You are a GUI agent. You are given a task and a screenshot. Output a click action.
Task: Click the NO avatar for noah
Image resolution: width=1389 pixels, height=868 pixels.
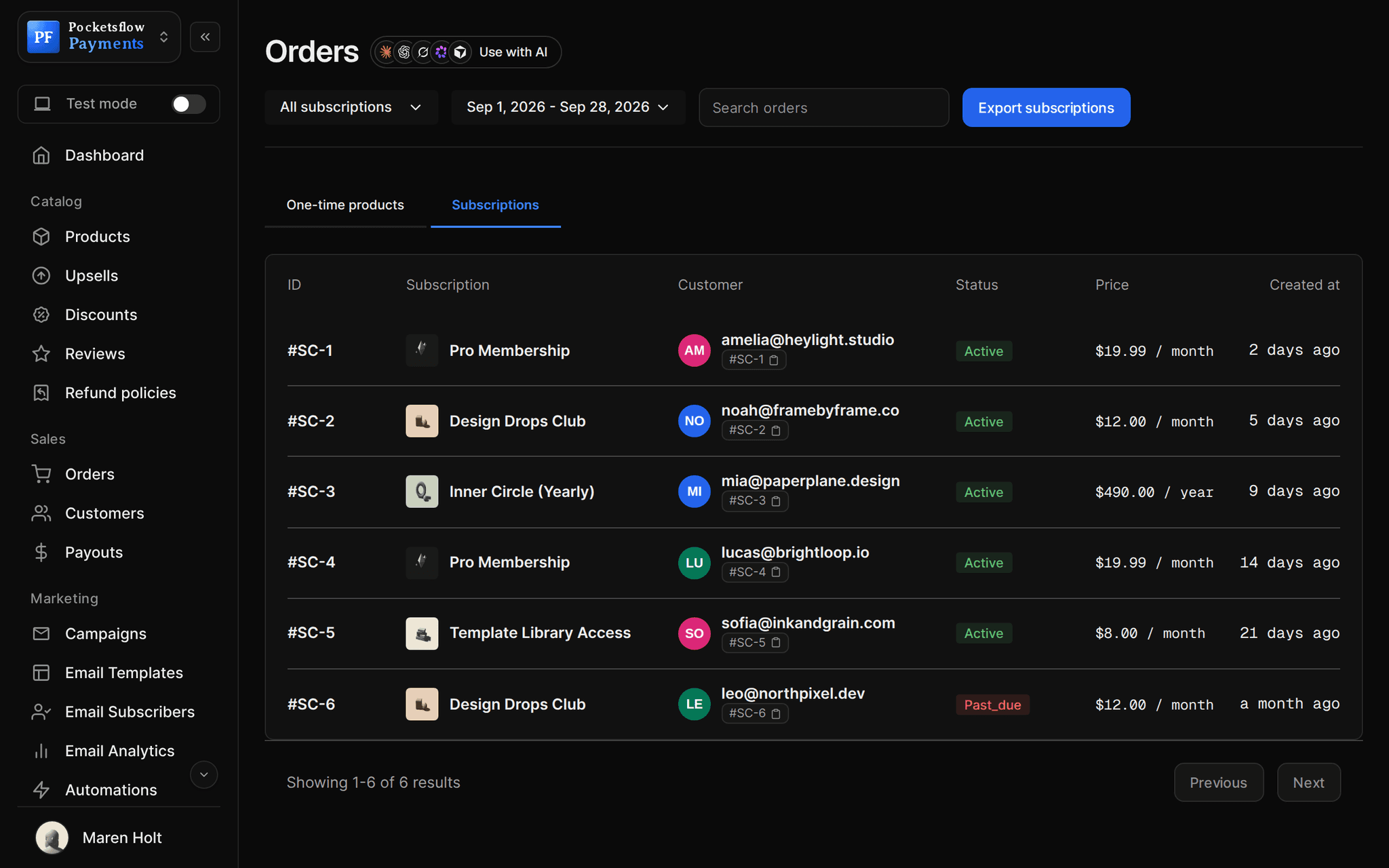click(x=694, y=421)
